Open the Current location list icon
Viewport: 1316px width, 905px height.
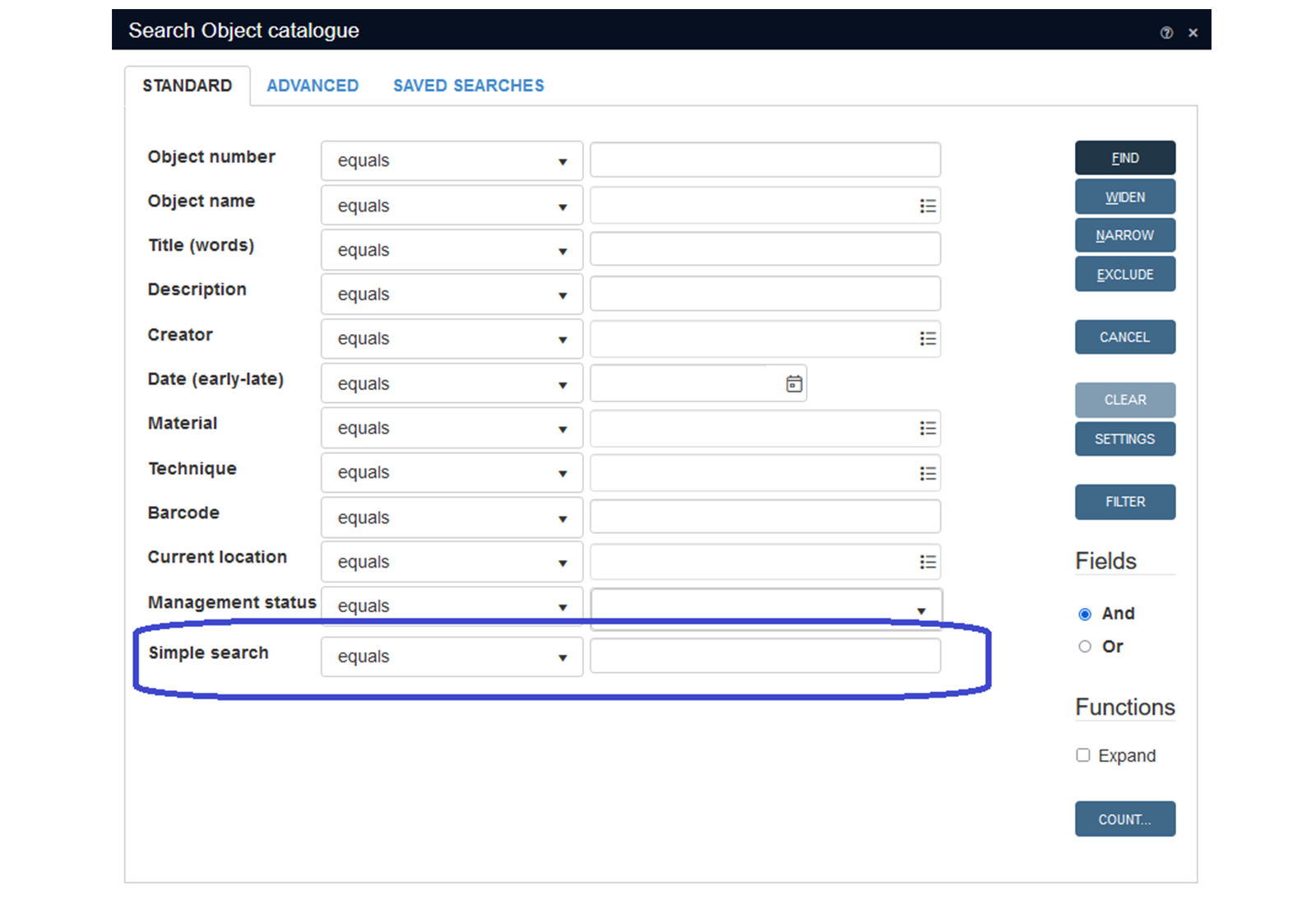pos(928,562)
